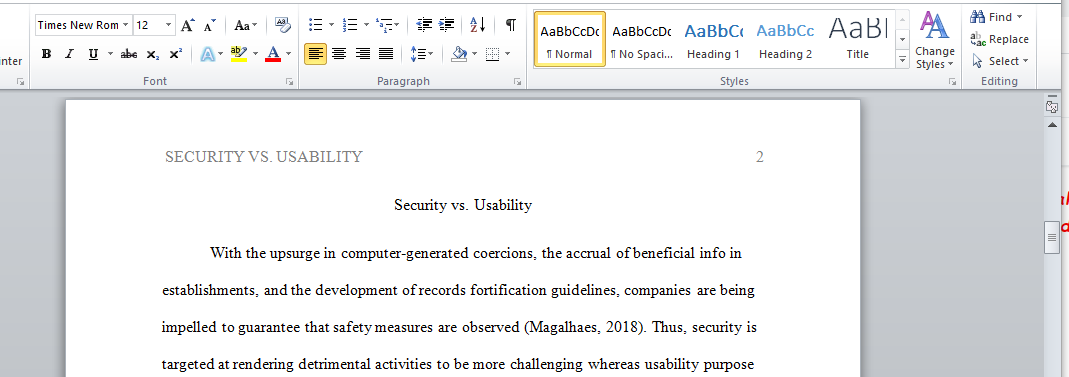This screenshot has width=1069, height=377.
Task: Center the paragraph text
Action: coord(339,54)
